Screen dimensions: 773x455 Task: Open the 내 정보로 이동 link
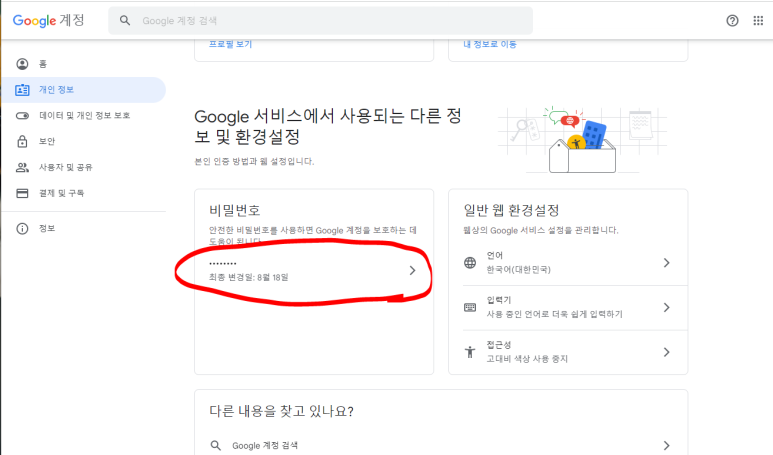tap(490, 44)
